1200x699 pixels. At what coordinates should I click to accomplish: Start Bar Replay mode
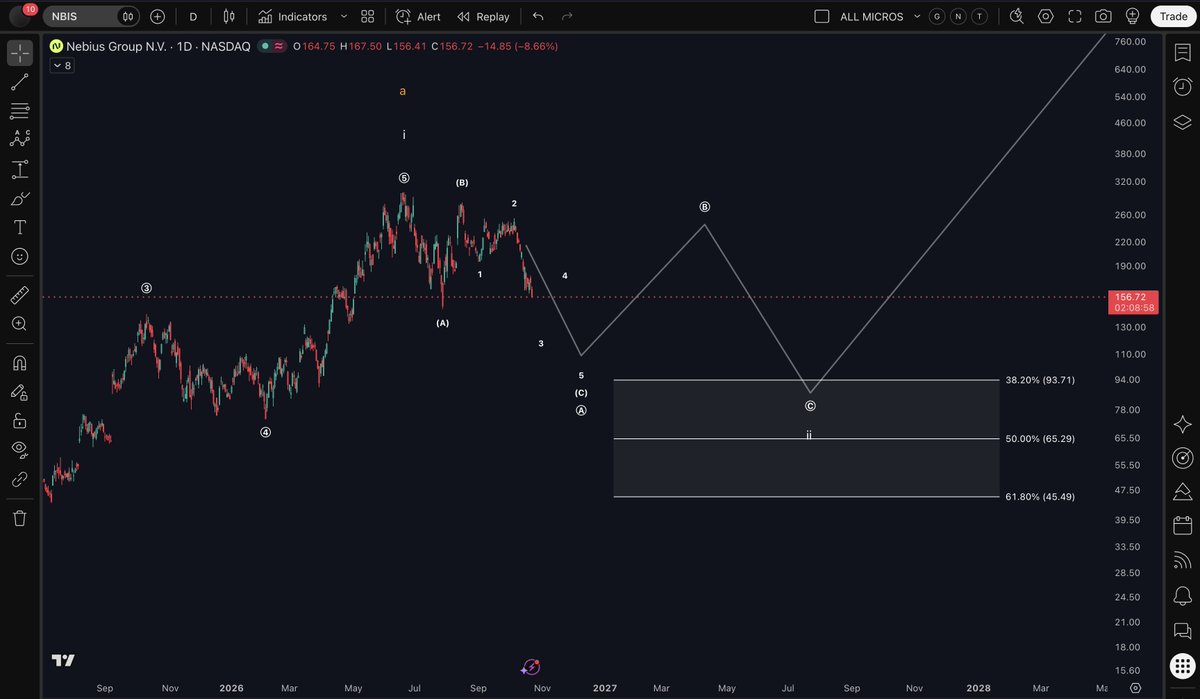pos(483,16)
